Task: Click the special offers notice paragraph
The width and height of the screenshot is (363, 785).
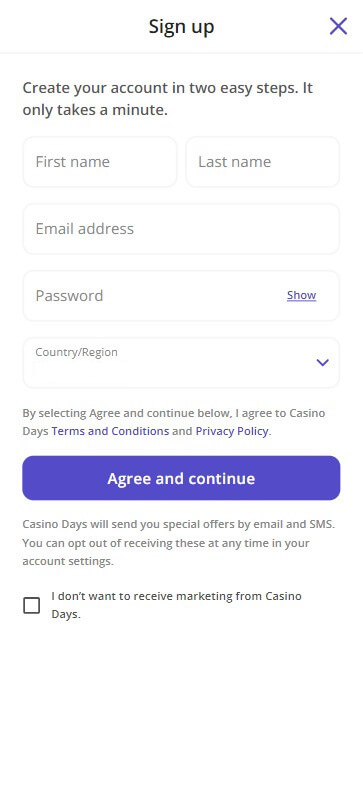Action: tap(179, 543)
